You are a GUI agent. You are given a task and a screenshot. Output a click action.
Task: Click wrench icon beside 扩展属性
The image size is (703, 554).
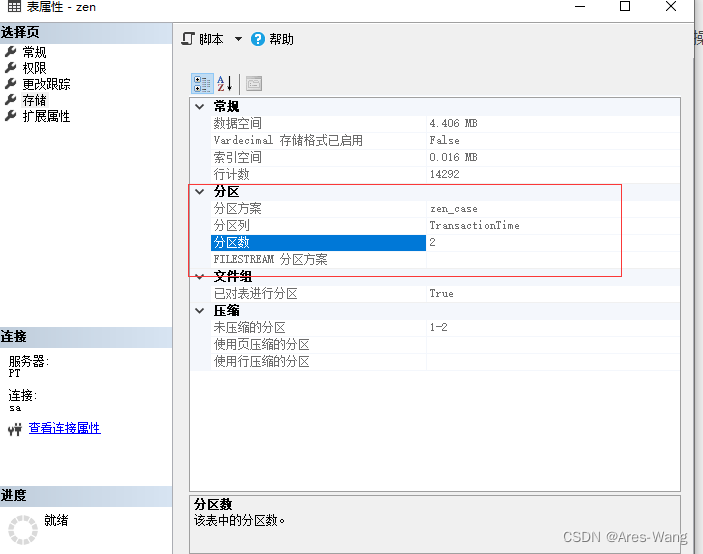tap(10, 116)
